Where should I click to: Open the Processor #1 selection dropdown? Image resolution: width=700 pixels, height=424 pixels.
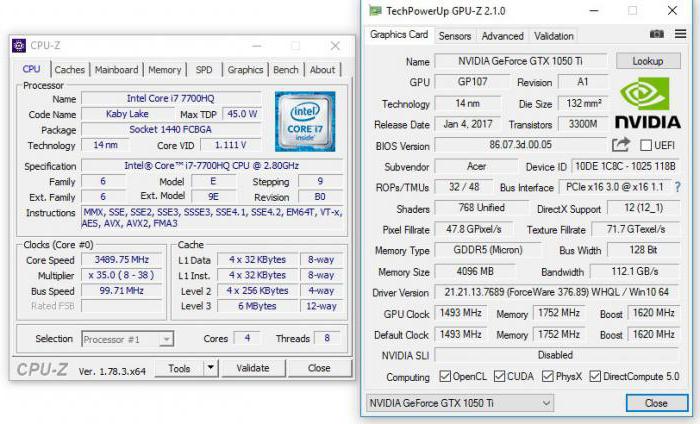pos(128,339)
